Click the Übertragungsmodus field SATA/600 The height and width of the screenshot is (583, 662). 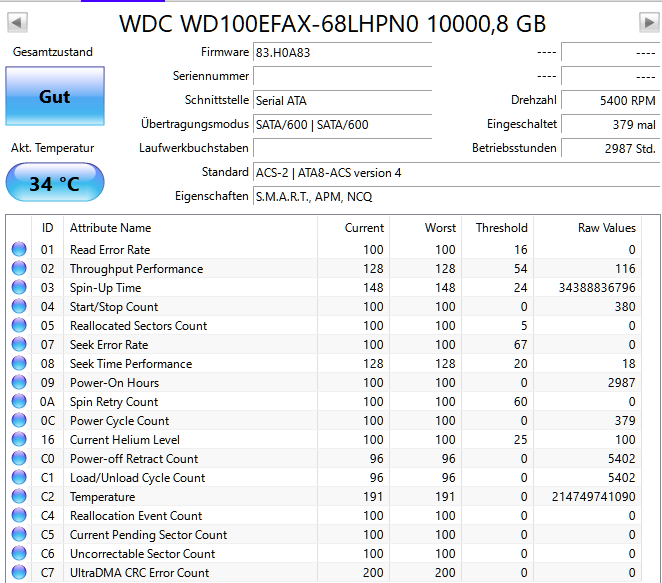coord(342,125)
